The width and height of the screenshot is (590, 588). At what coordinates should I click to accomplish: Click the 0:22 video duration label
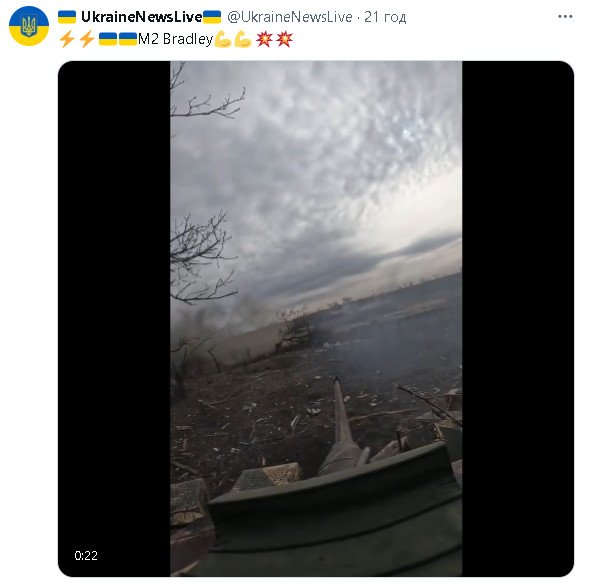tap(86, 555)
